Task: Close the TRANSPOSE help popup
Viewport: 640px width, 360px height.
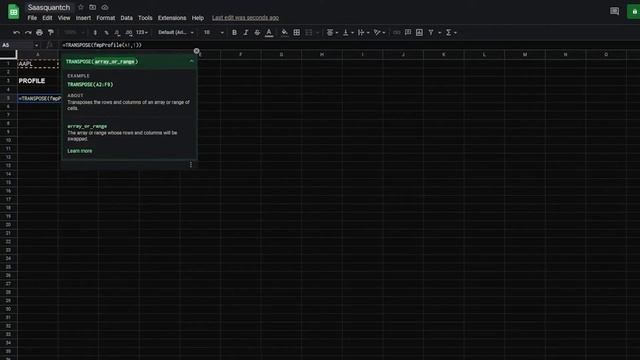Action: pyautogui.click(x=196, y=51)
